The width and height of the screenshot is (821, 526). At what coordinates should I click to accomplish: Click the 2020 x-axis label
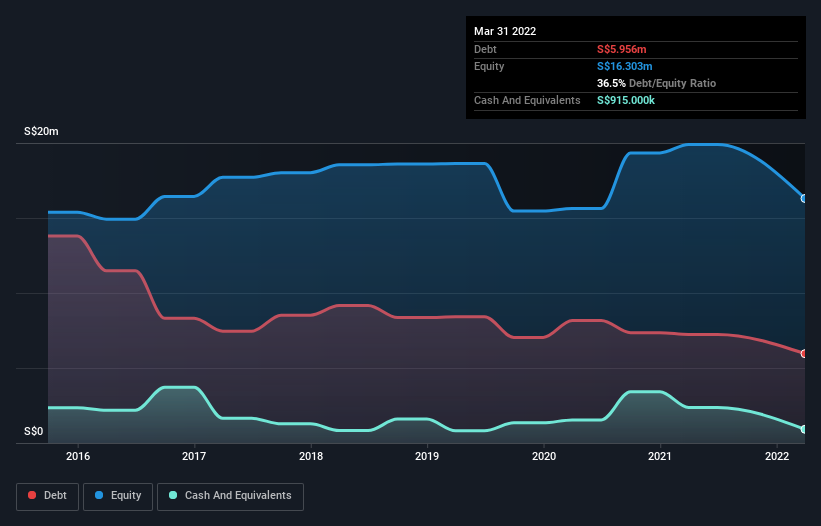544,456
